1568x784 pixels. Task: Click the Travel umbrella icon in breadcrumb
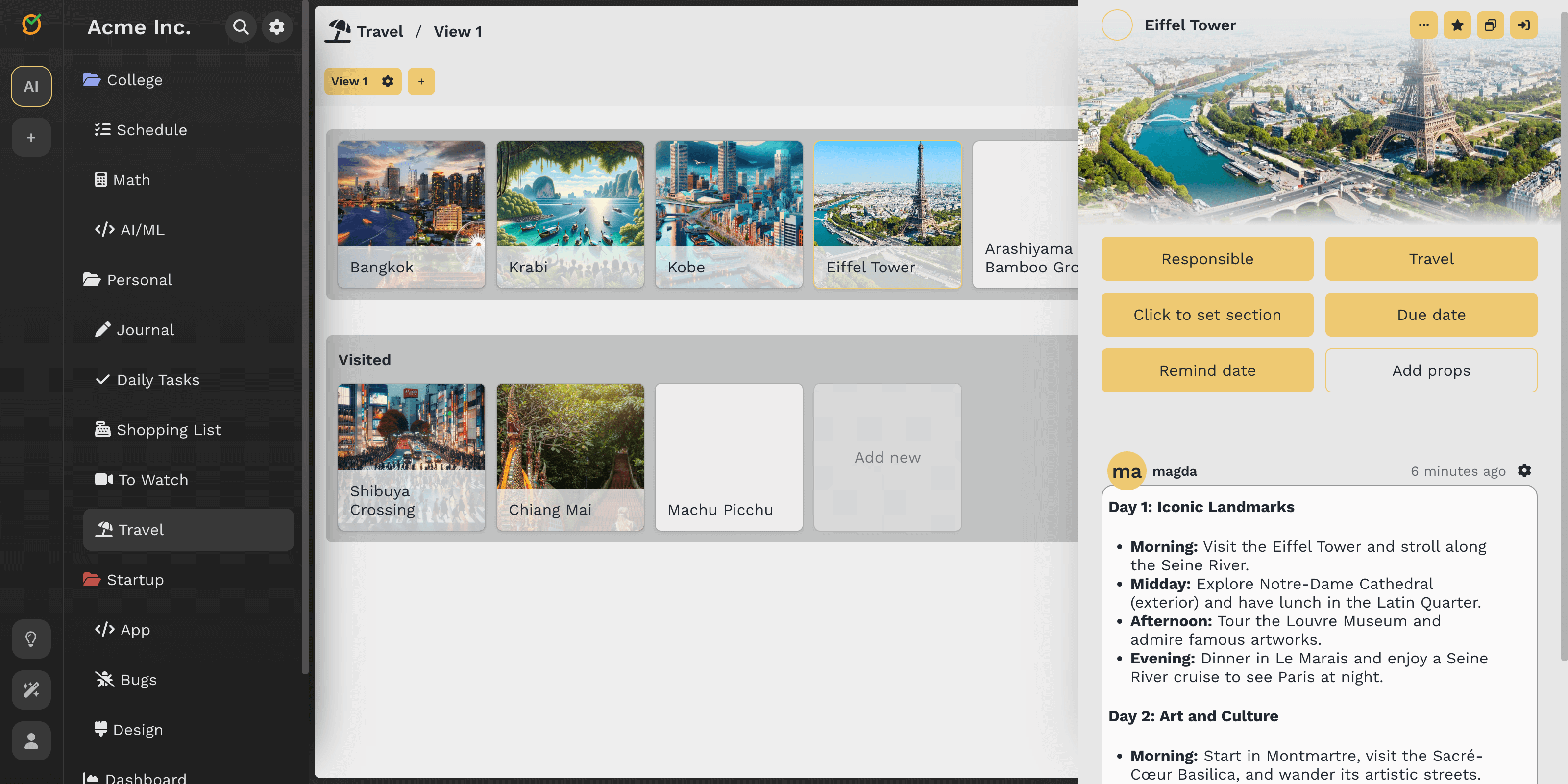pyautogui.click(x=339, y=31)
